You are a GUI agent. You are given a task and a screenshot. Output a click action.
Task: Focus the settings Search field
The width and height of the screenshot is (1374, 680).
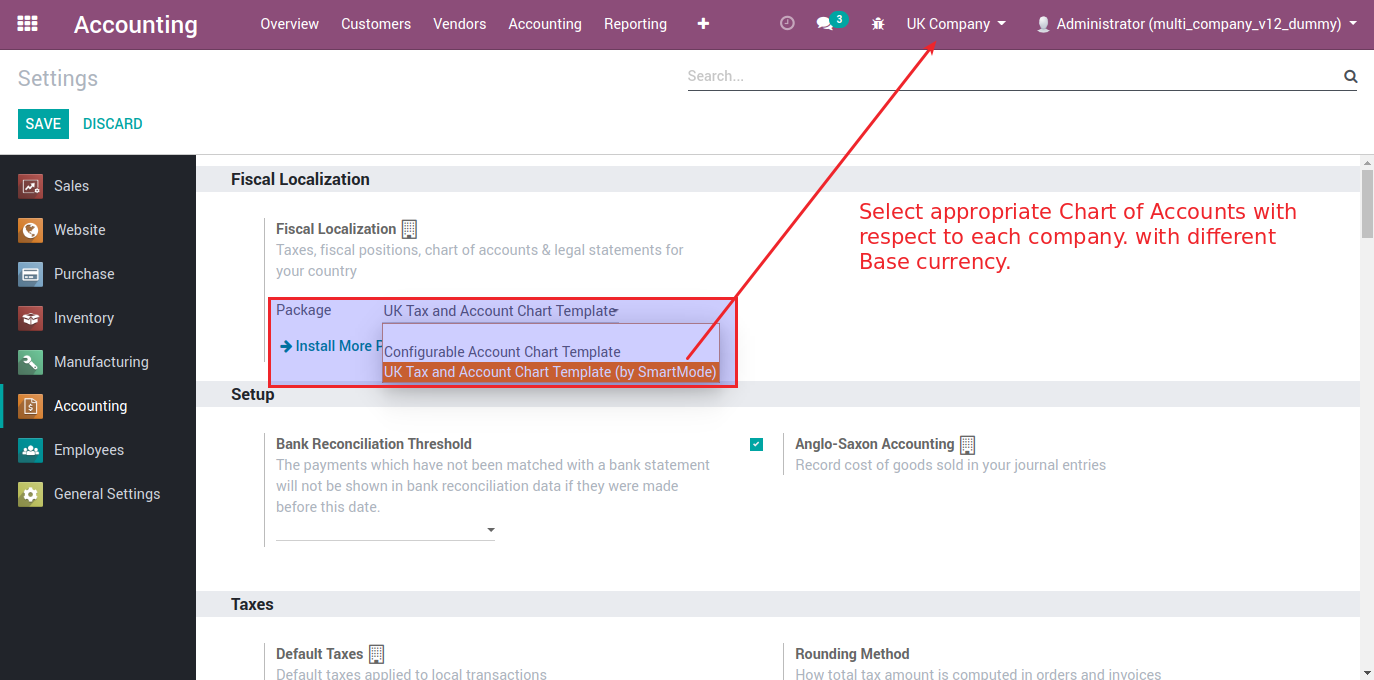coord(1012,76)
